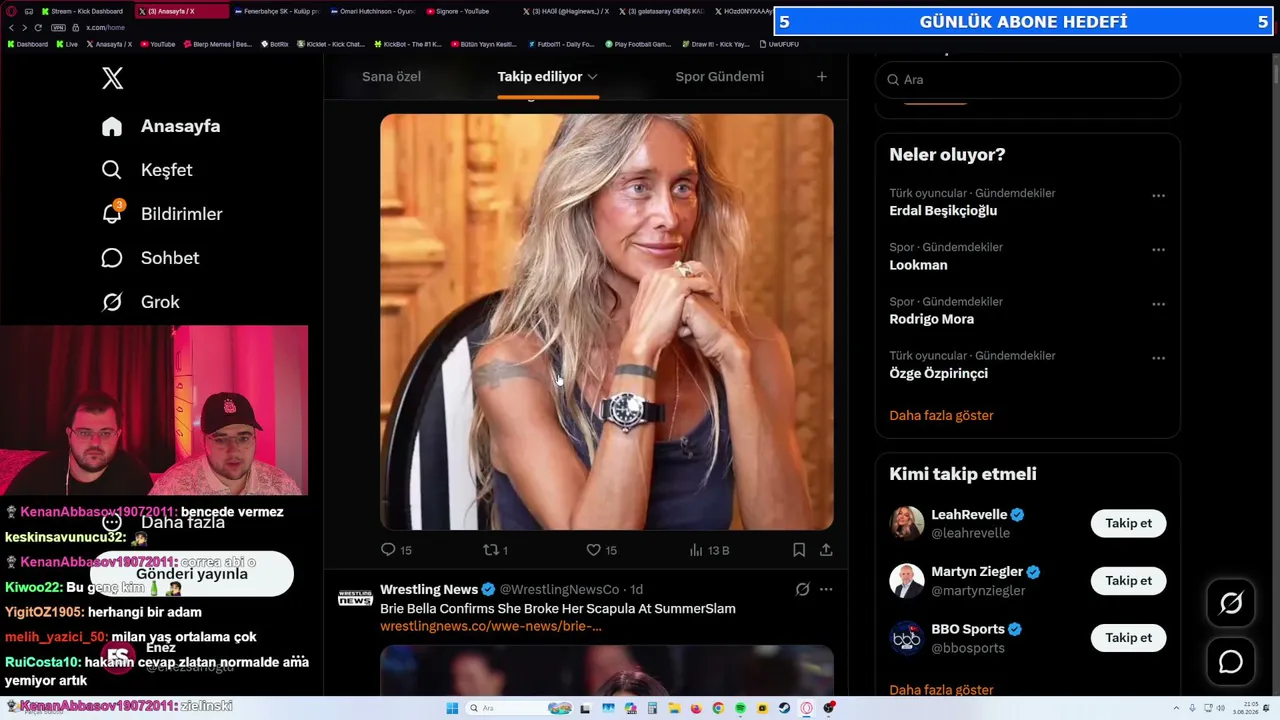The height and width of the screenshot is (720, 1280).
Task: Open Chrome from the taskbar
Action: [x=718, y=708]
